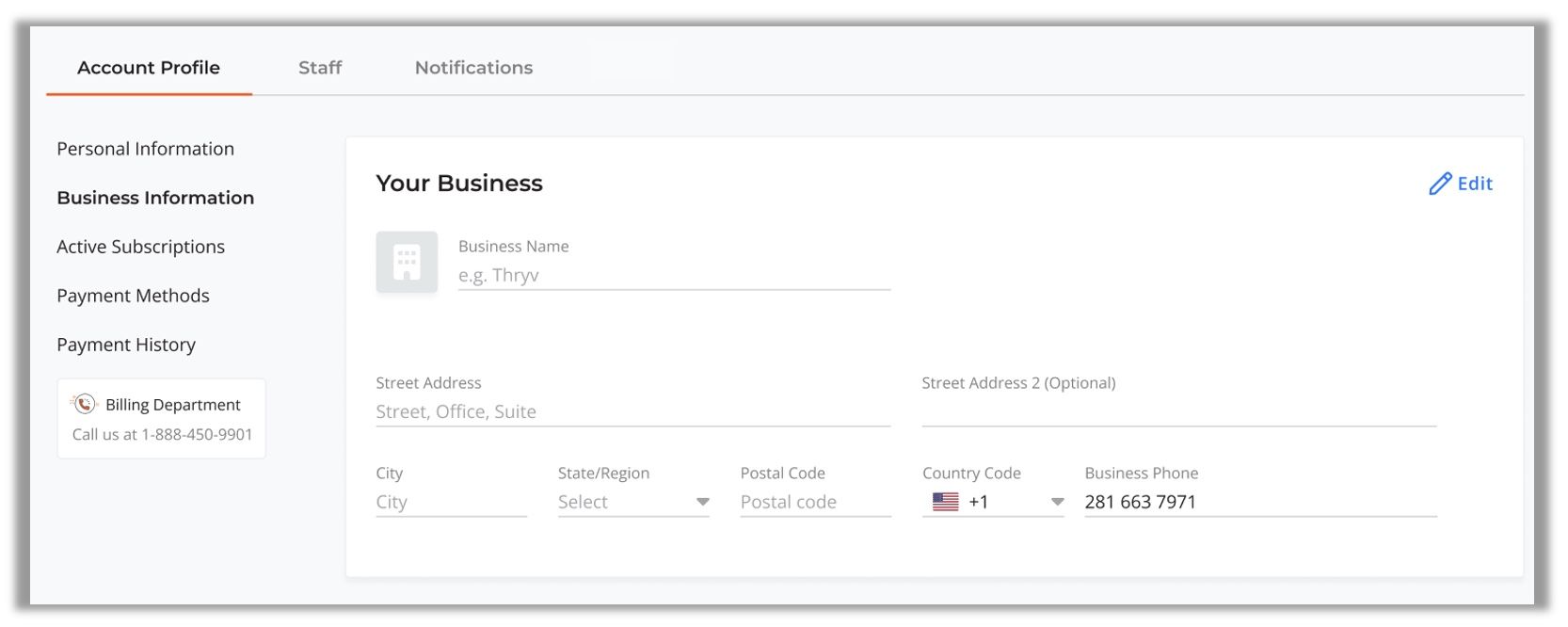
Task: Select the Account Profile tab
Action: pyautogui.click(x=149, y=68)
